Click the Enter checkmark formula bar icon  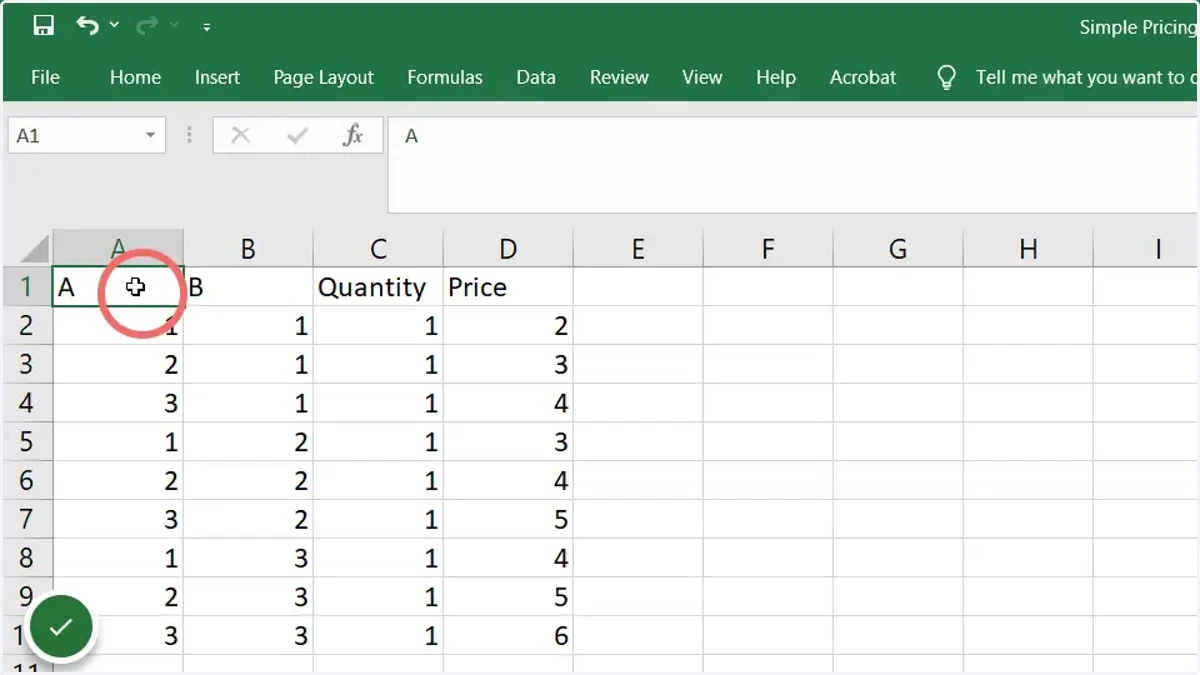point(297,136)
